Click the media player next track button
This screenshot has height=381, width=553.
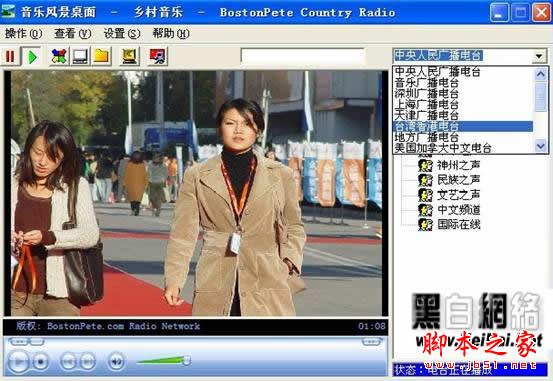pyautogui.click(x=88, y=361)
